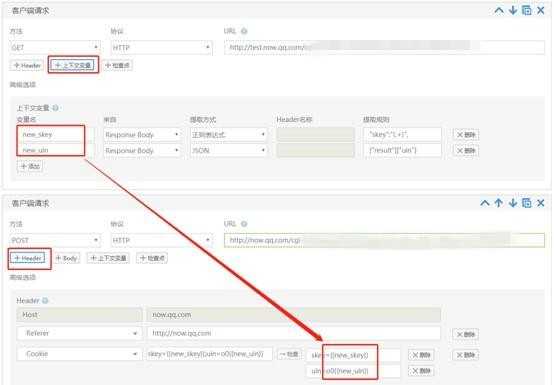Open protocol HTTP dropdown in POST request

(161, 240)
